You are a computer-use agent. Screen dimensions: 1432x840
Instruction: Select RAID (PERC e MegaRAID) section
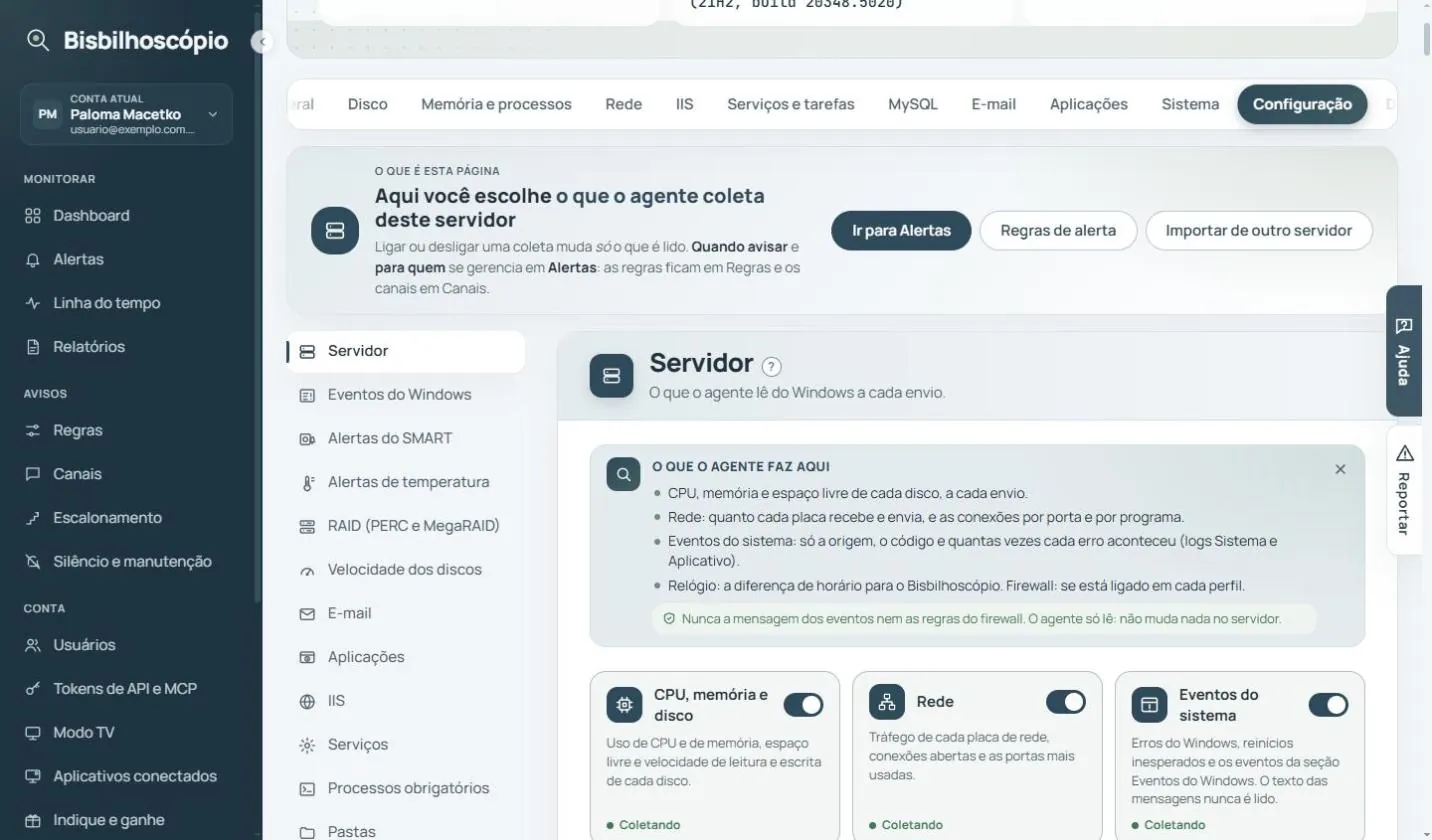tap(406, 526)
